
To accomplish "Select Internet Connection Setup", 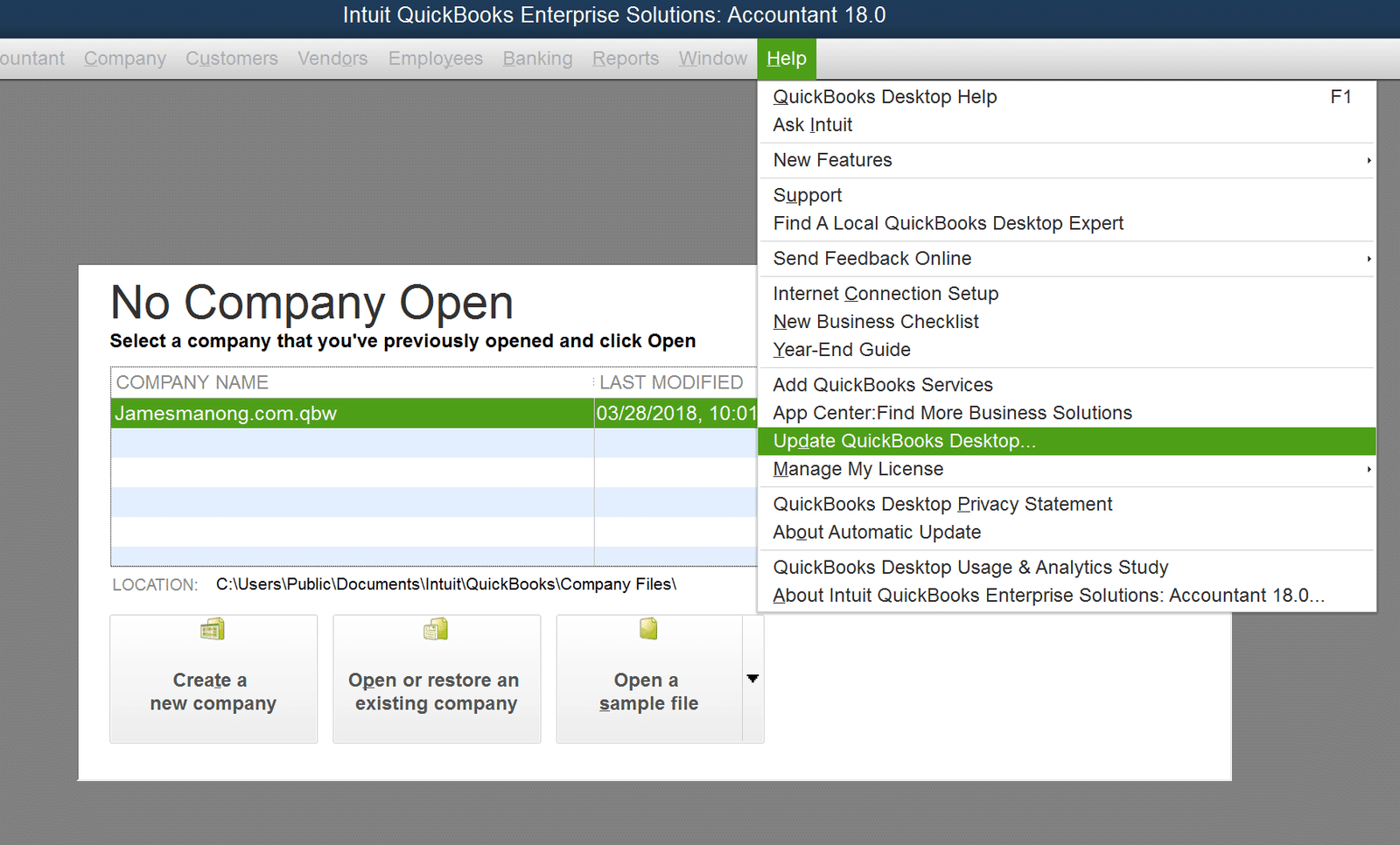I will 885,294.
